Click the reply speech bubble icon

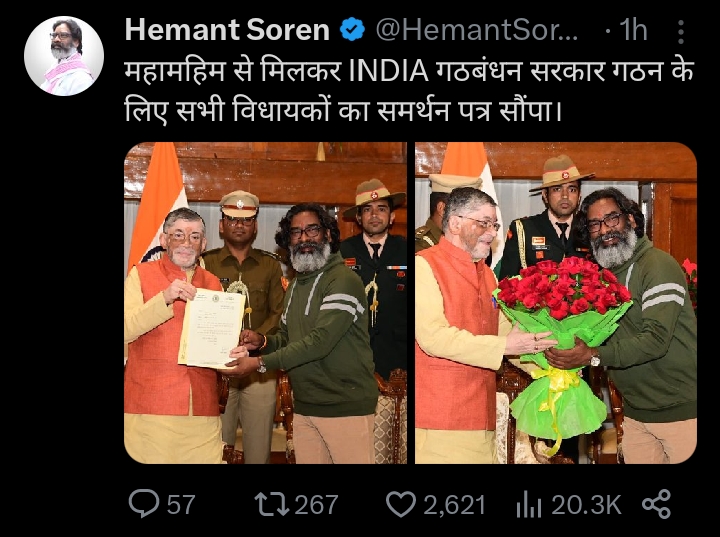point(144,503)
